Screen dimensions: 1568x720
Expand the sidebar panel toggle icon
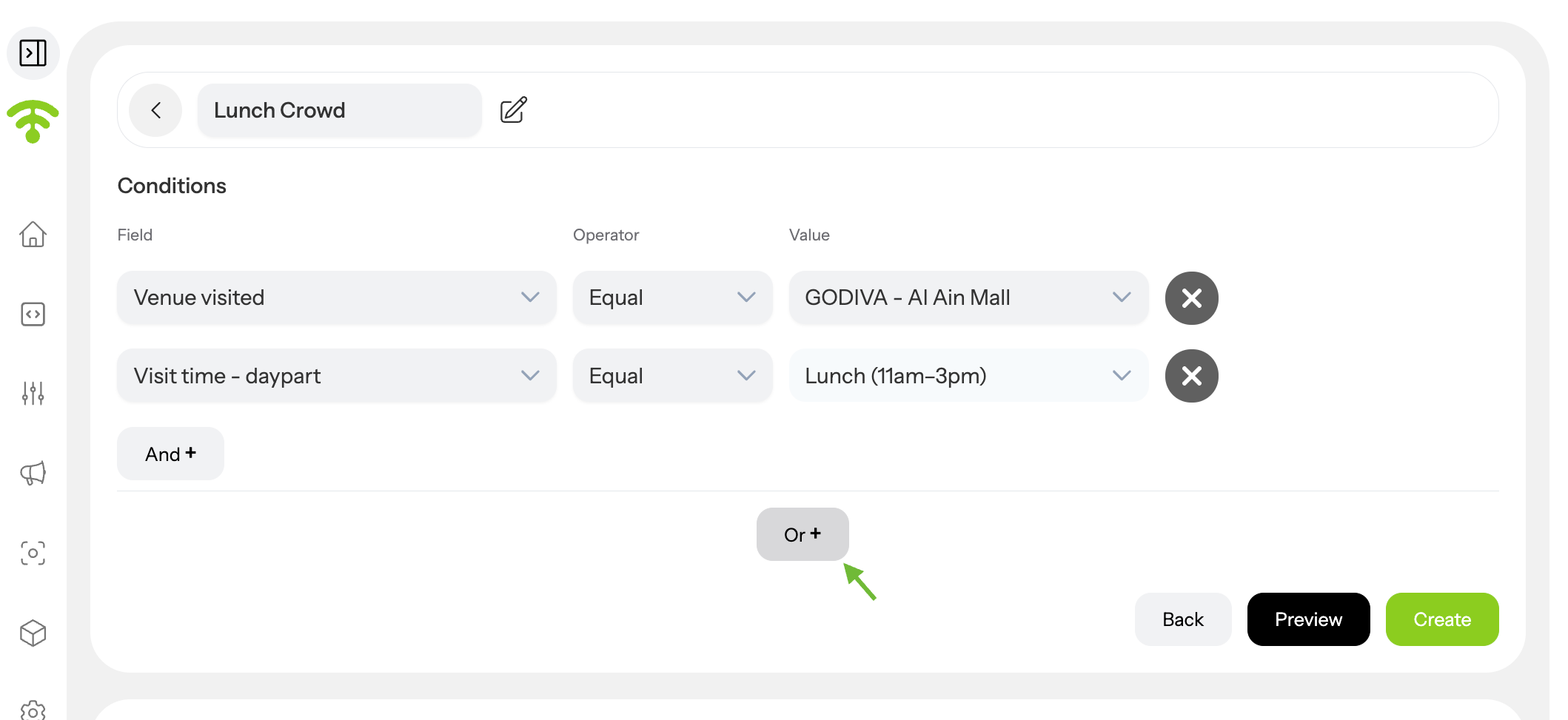coord(33,53)
